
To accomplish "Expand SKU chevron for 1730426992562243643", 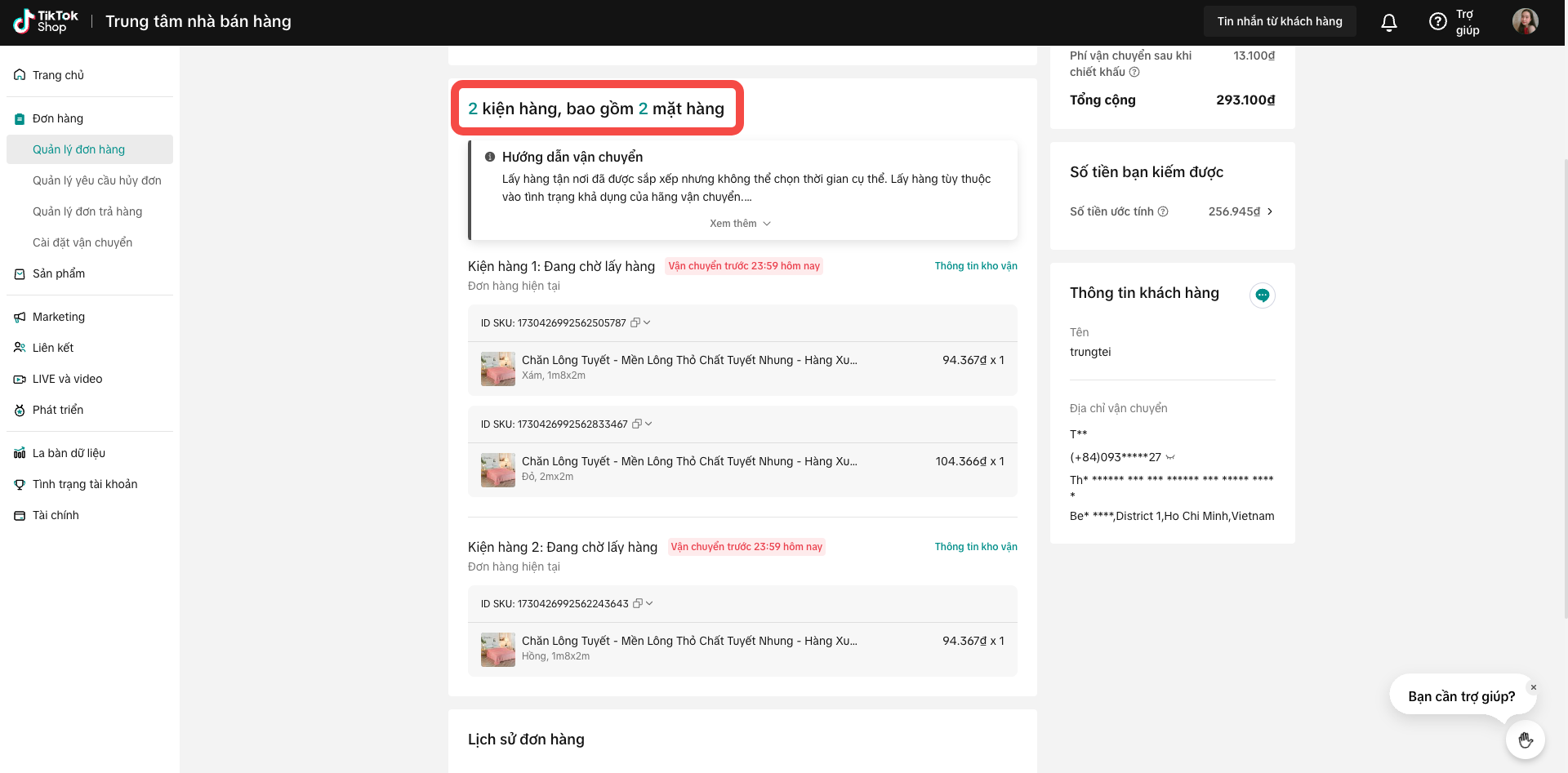I will (649, 604).
